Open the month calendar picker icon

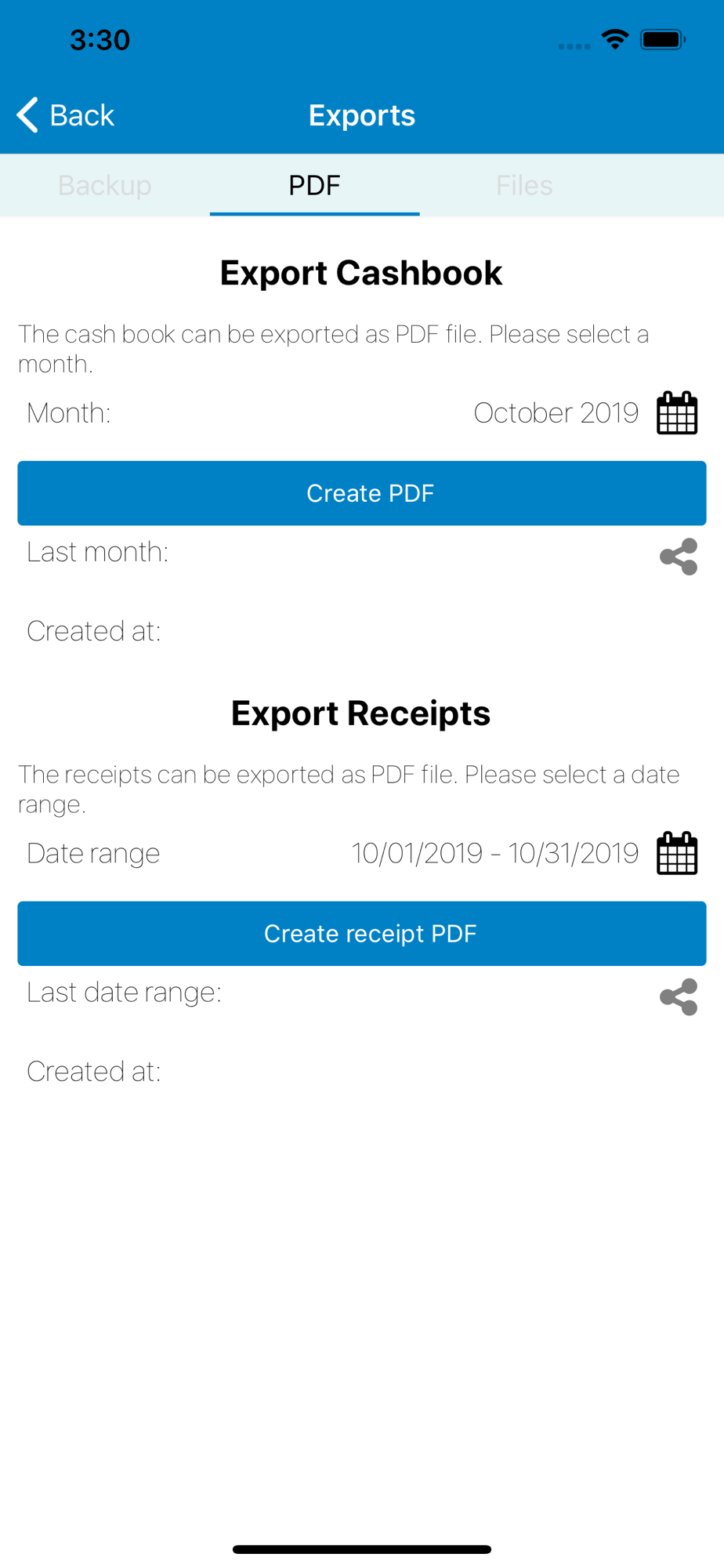(x=677, y=413)
